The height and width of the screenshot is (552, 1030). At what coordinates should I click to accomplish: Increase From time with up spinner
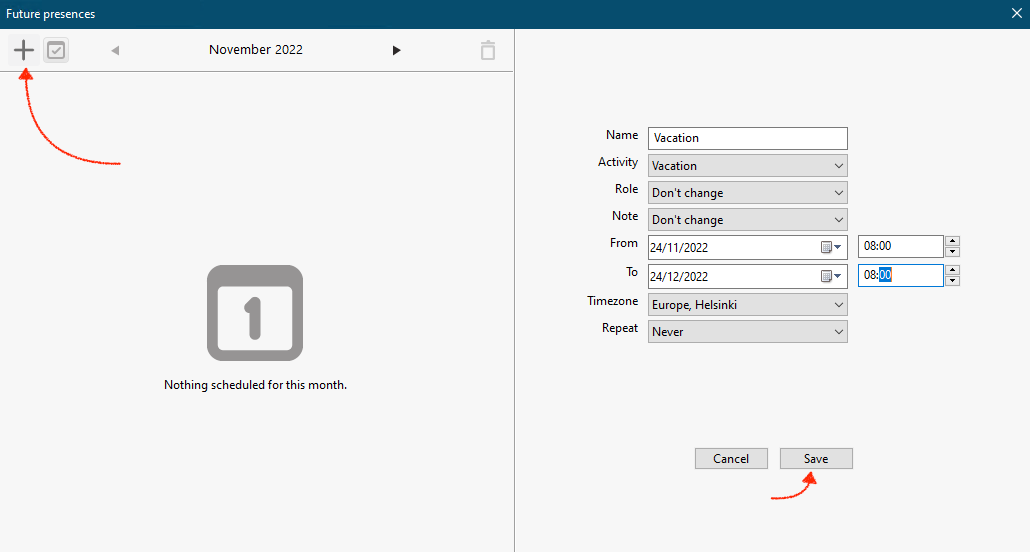coord(952,241)
